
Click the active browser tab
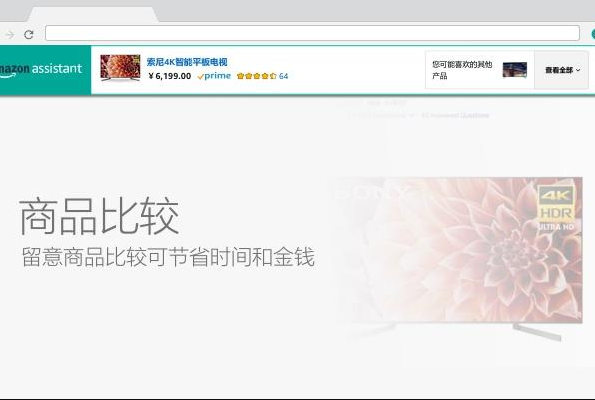pyautogui.click(x=93, y=14)
